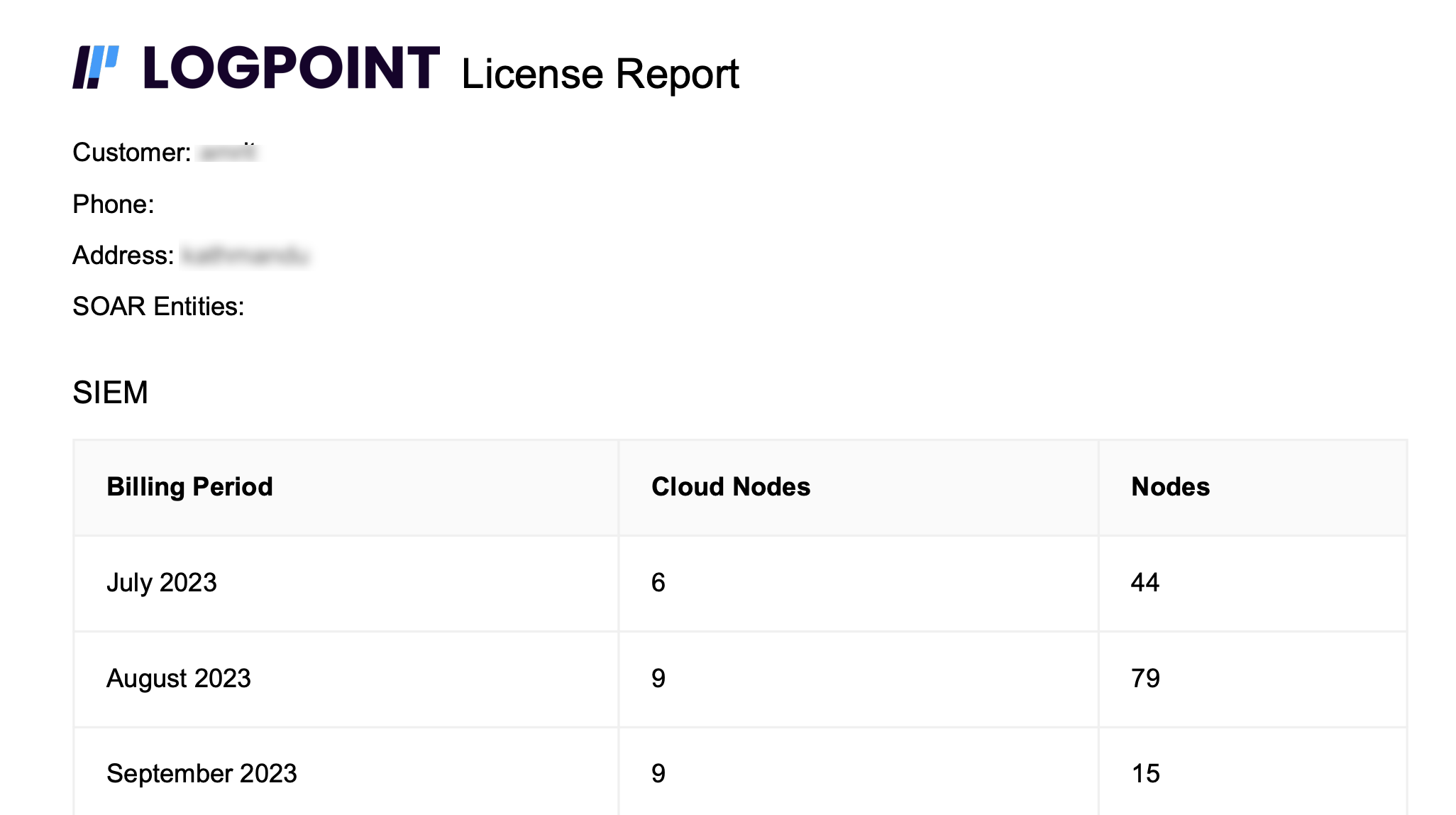Select the License Report title

[600, 74]
